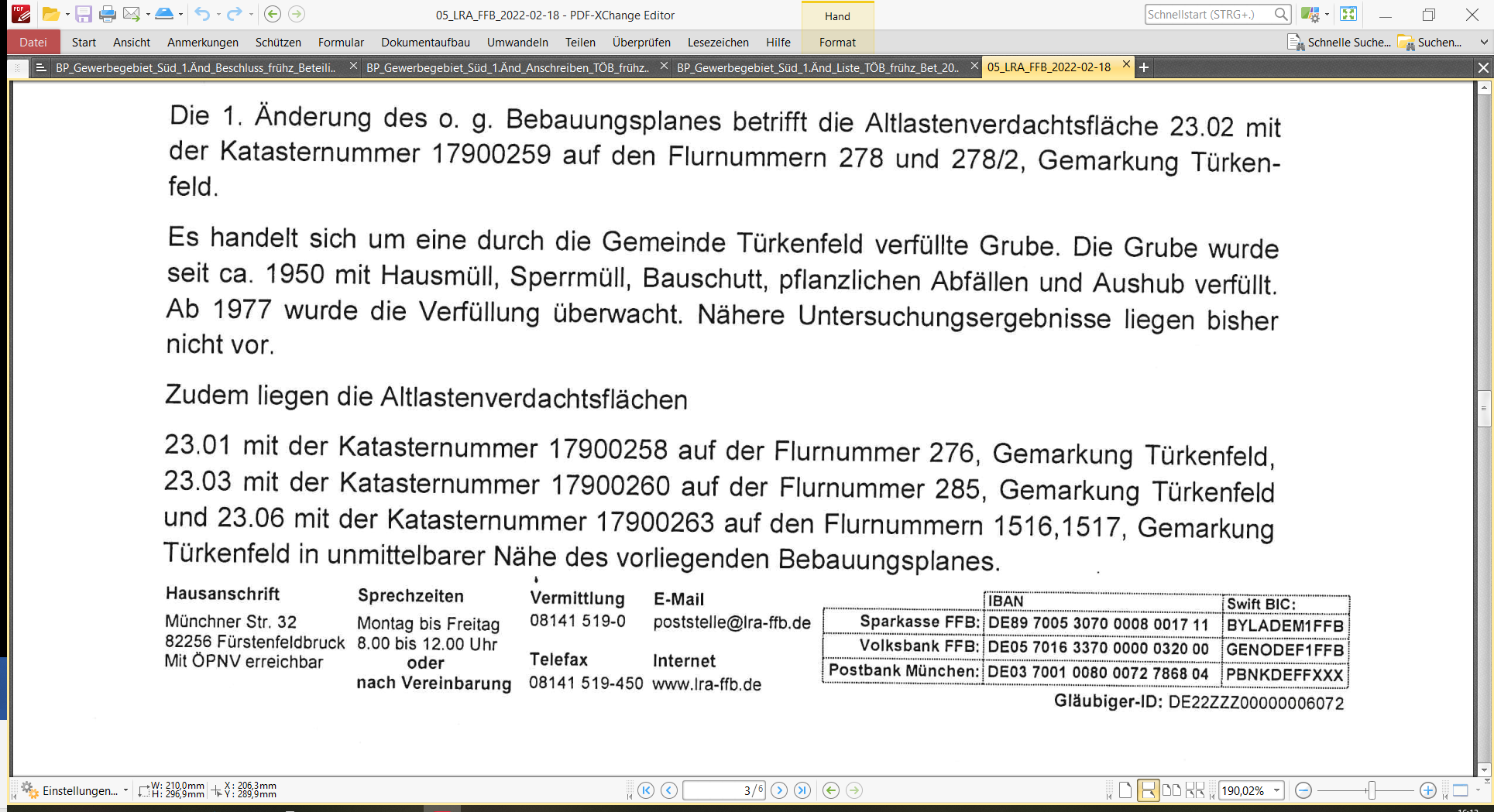Switch to full screen mode
This screenshot has height=812, width=1494.
[1348, 14]
